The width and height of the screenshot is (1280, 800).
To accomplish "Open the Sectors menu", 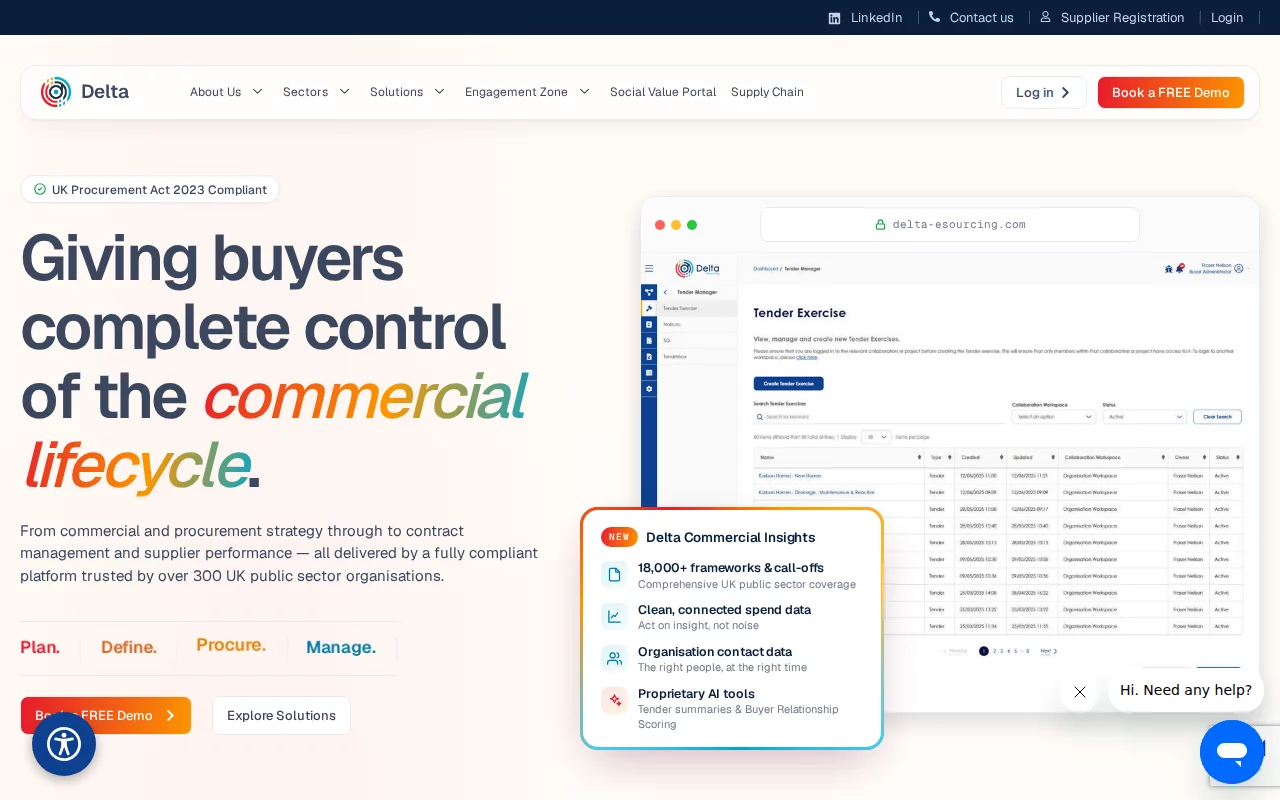I will [x=305, y=92].
